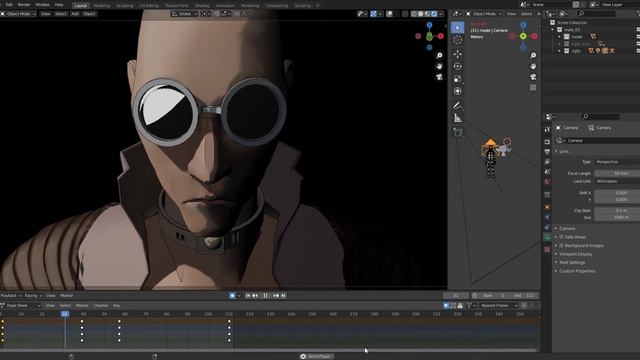Open World properties tab
Image resolution: width=640 pixels, height=360 pixels.
point(547,182)
